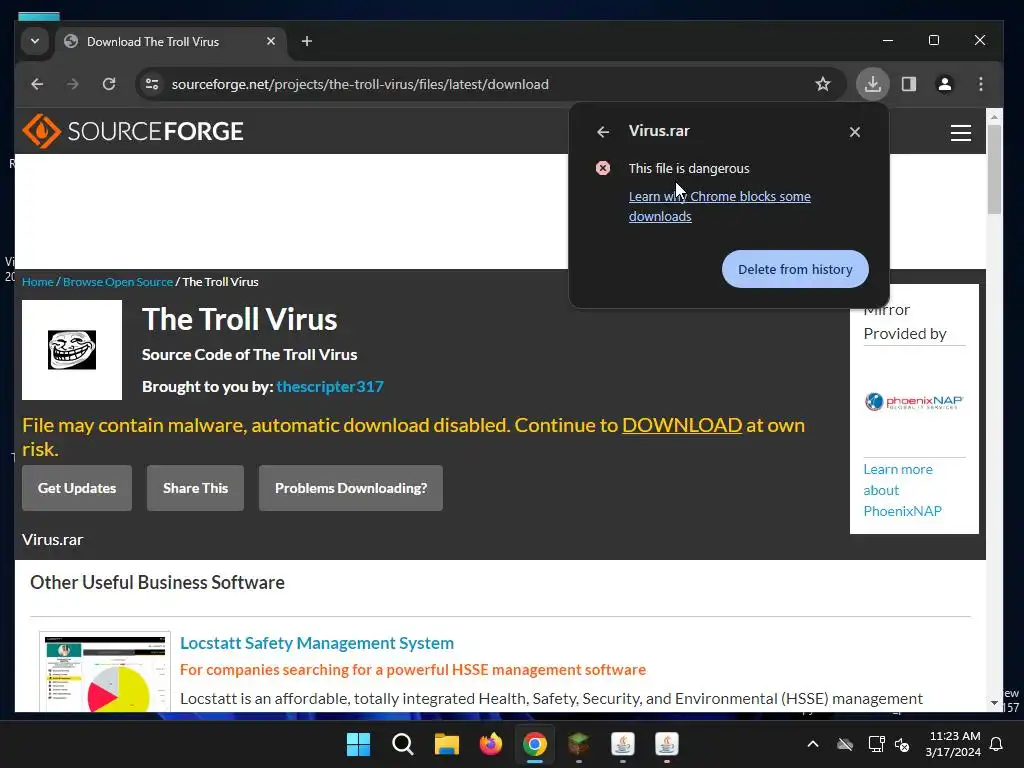Click the forward navigation arrow
The width and height of the screenshot is (1024, 768).
(72, 84)
